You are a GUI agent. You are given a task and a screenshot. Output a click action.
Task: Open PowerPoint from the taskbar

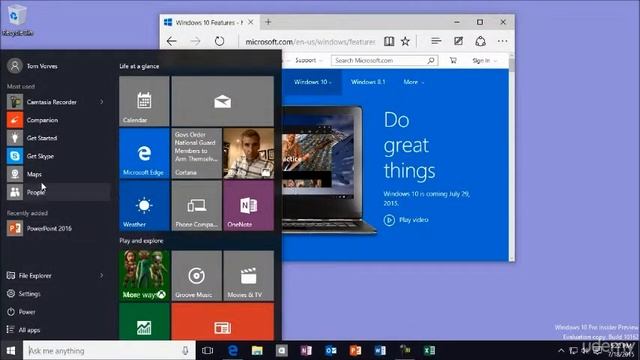click(355, 350)
